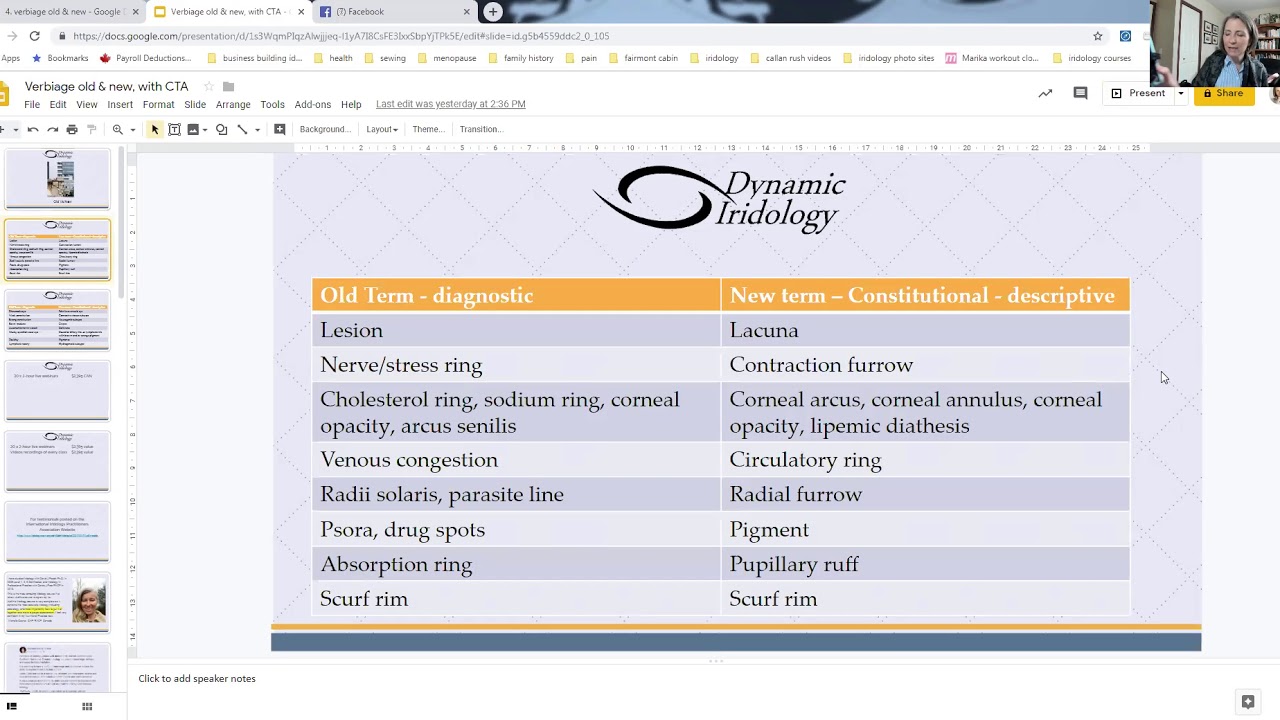Viewport: 1280px width, 720px height.
Task: Star this presentation next to the title
Action: pyautogui.click(x=209, y=87)
